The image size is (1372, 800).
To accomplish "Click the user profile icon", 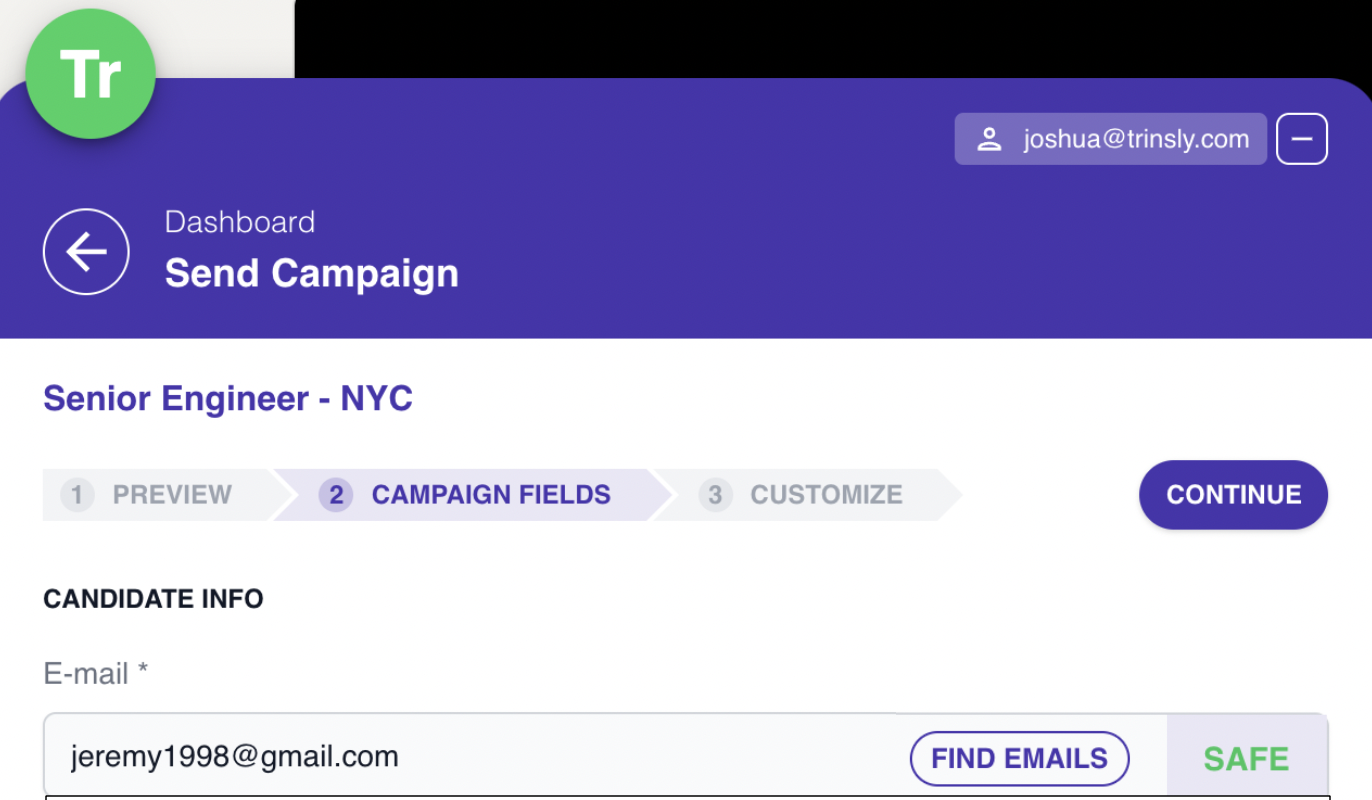I will [x=989, y=139].
